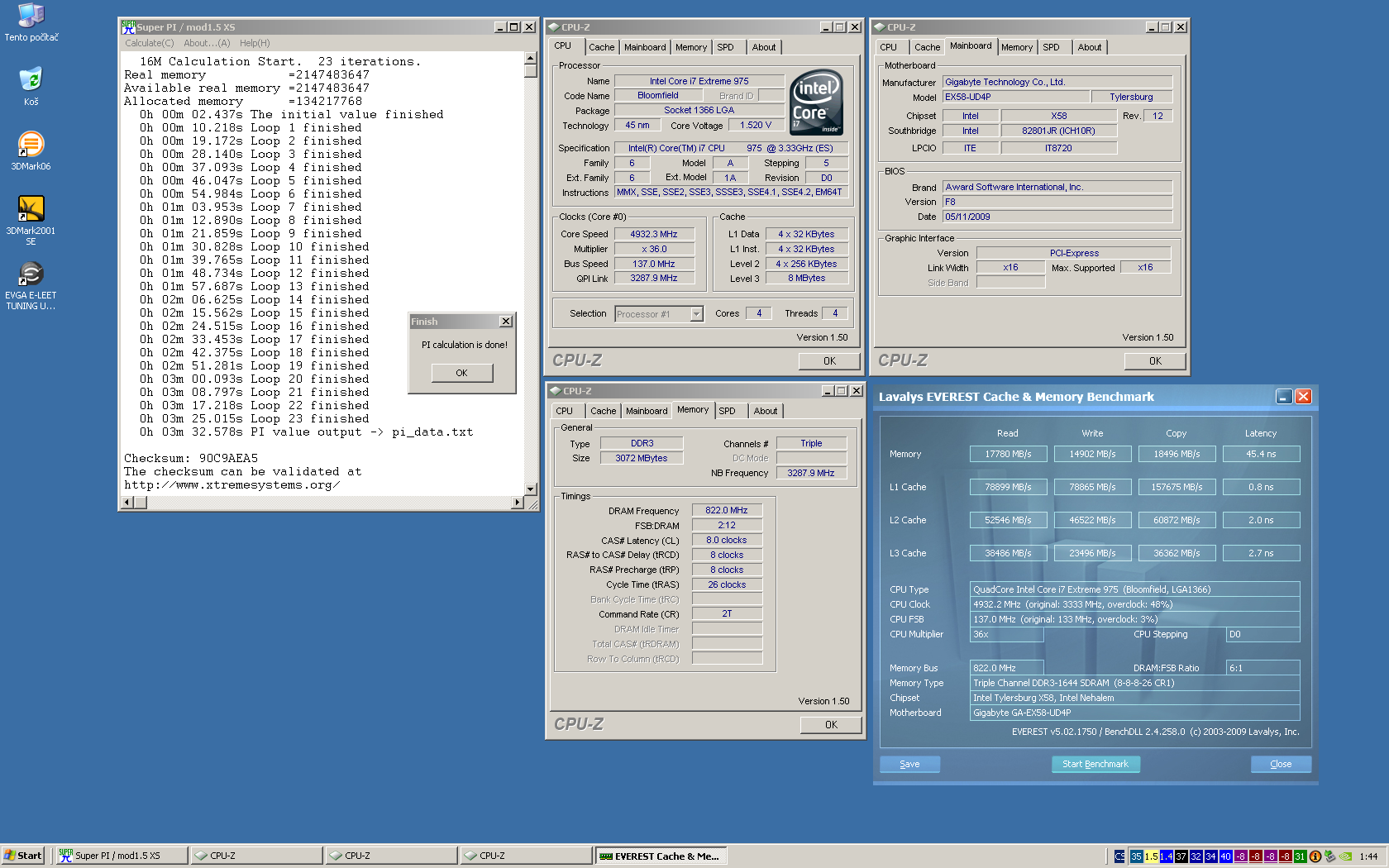
Task: Click the orange EVEREST info tray icon
Action: click(1315, 856)
